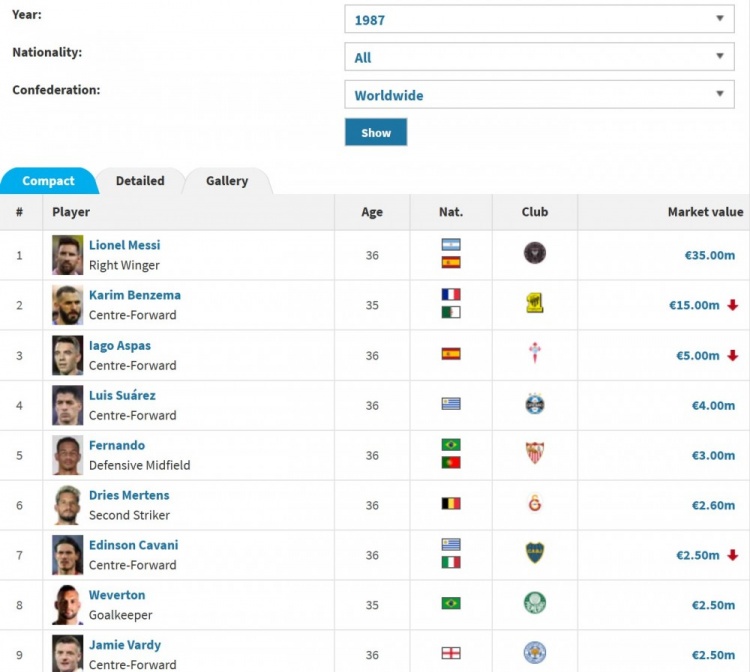
Task: Open Karim Benzema's player profile link
Action: click(x=134, y=295)
